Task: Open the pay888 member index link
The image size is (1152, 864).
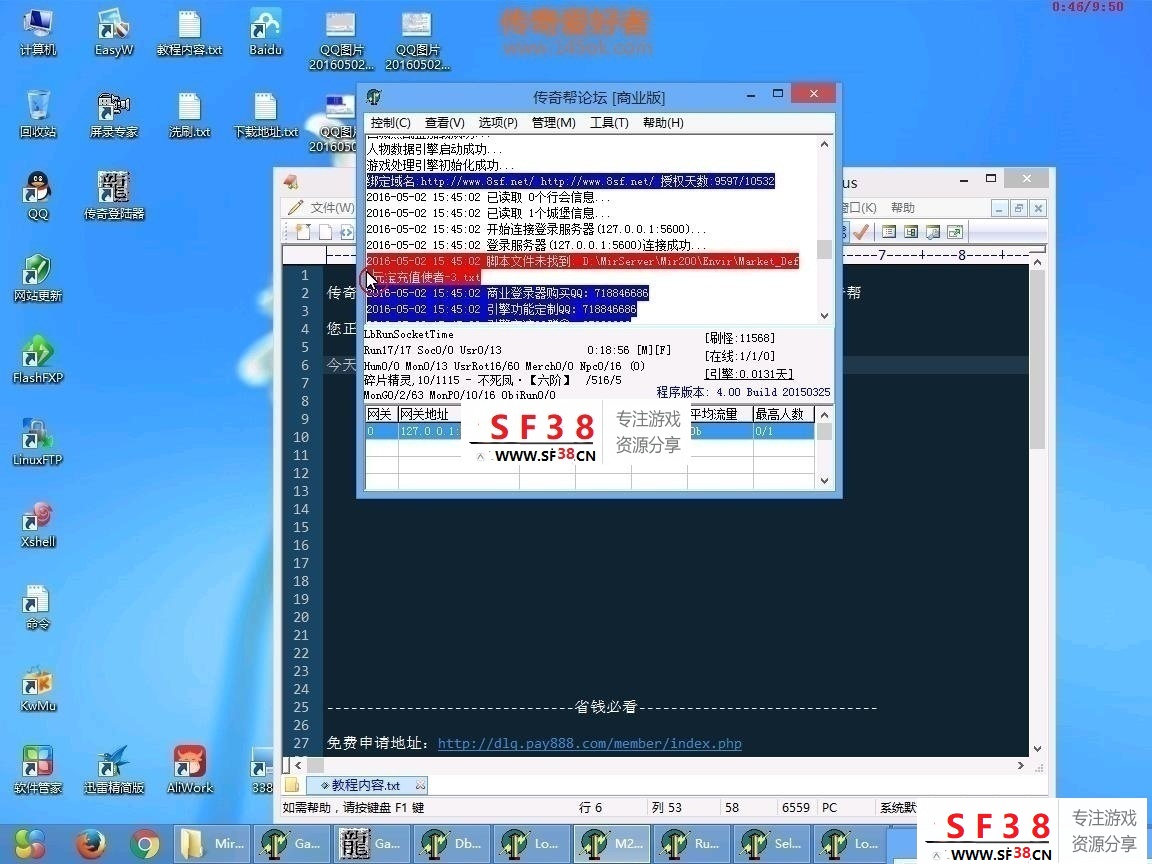Action: (589, 744)
